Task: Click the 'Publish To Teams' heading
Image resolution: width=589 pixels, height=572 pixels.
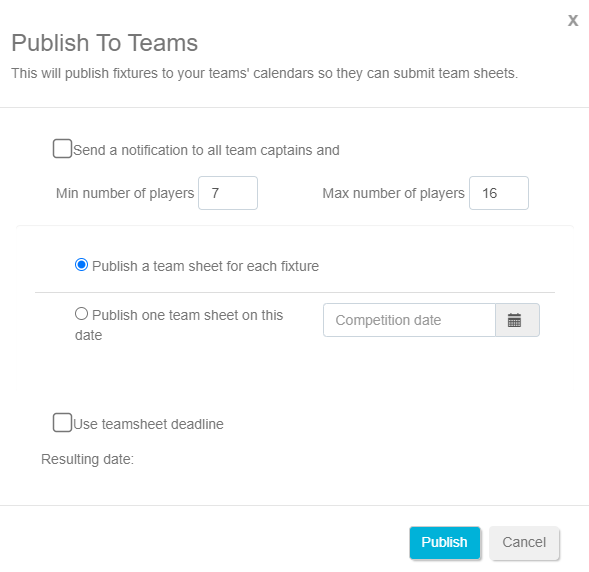Action: 105,43
